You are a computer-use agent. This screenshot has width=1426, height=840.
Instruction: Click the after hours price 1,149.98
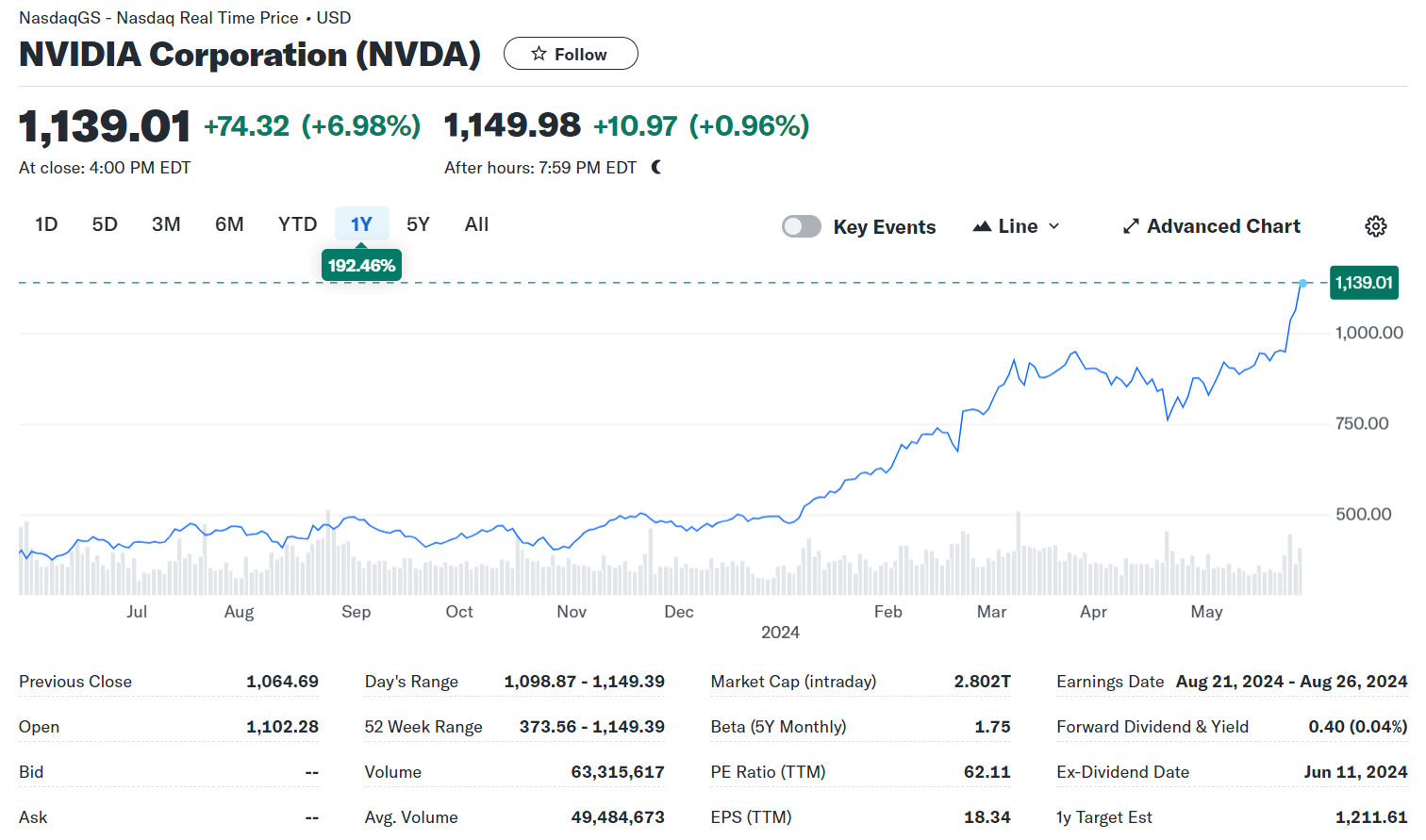click(x=512, y=125)
